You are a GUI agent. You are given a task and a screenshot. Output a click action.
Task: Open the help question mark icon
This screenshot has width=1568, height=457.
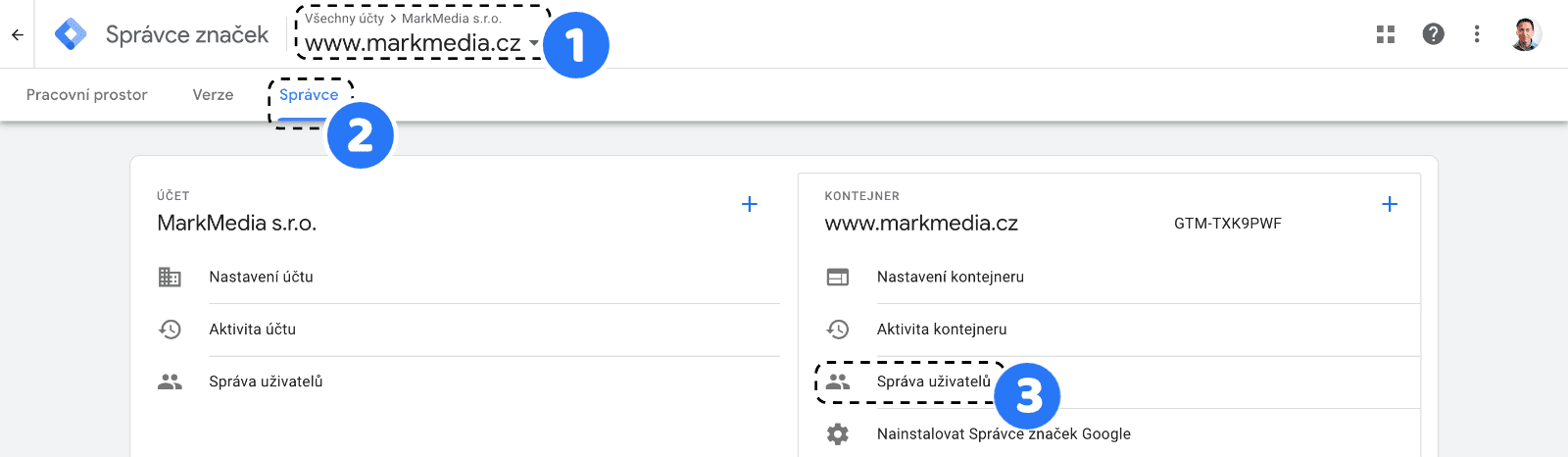(x=1433, y=34)
